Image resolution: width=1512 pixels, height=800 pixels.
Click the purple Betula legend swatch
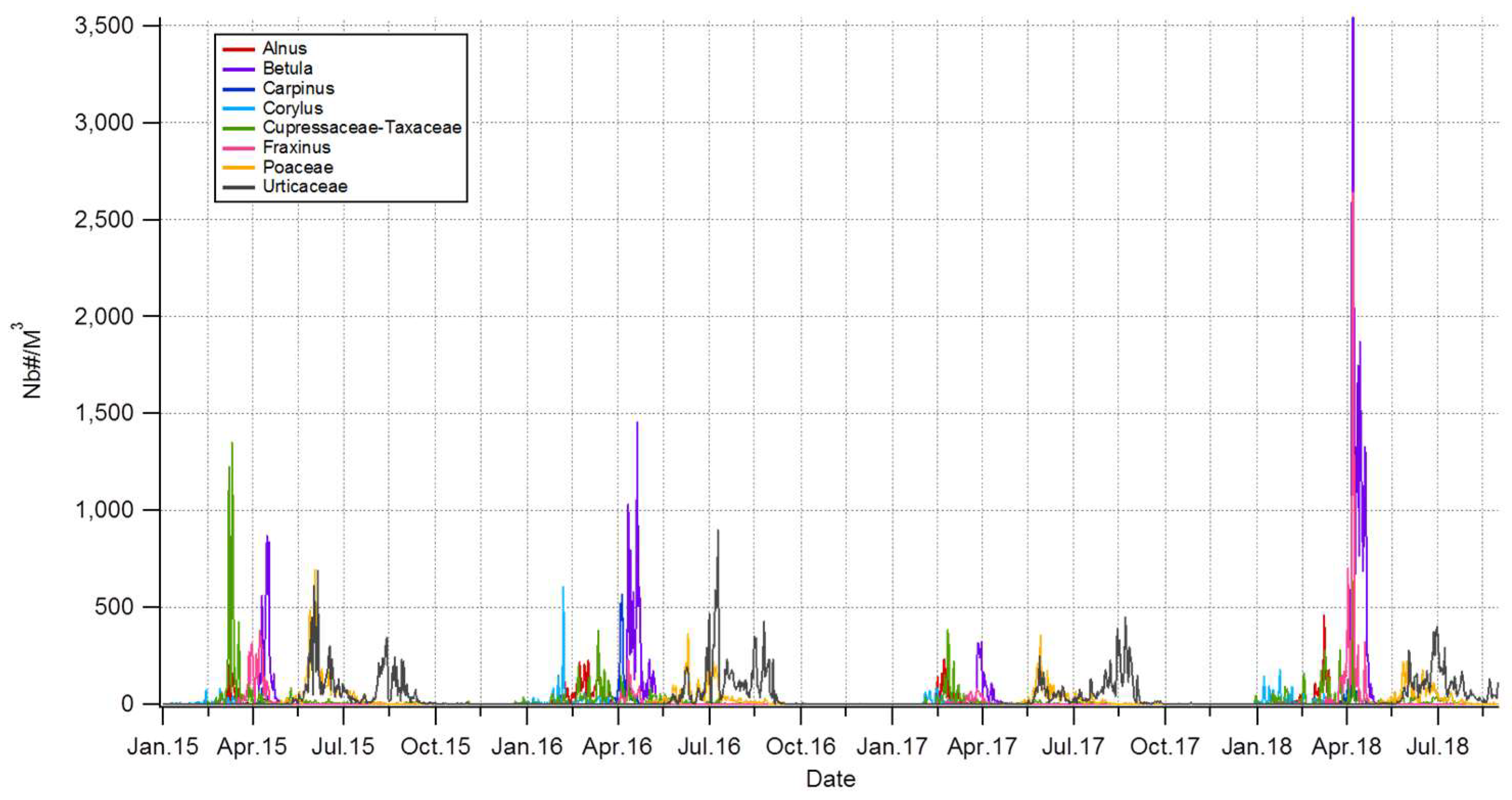[x=239, y=68]
